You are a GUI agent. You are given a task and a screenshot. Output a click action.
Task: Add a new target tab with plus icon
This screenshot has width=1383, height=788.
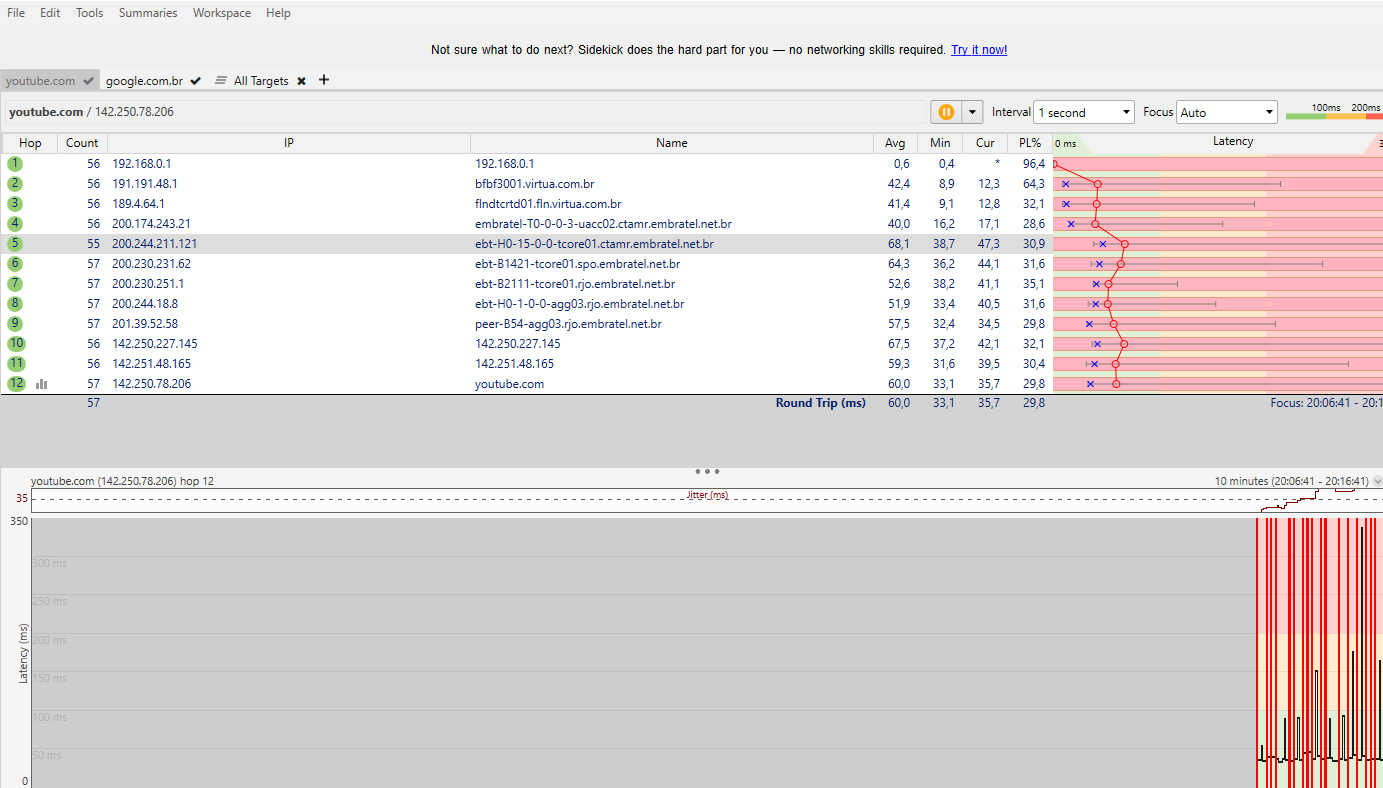[x=324, y=80]
